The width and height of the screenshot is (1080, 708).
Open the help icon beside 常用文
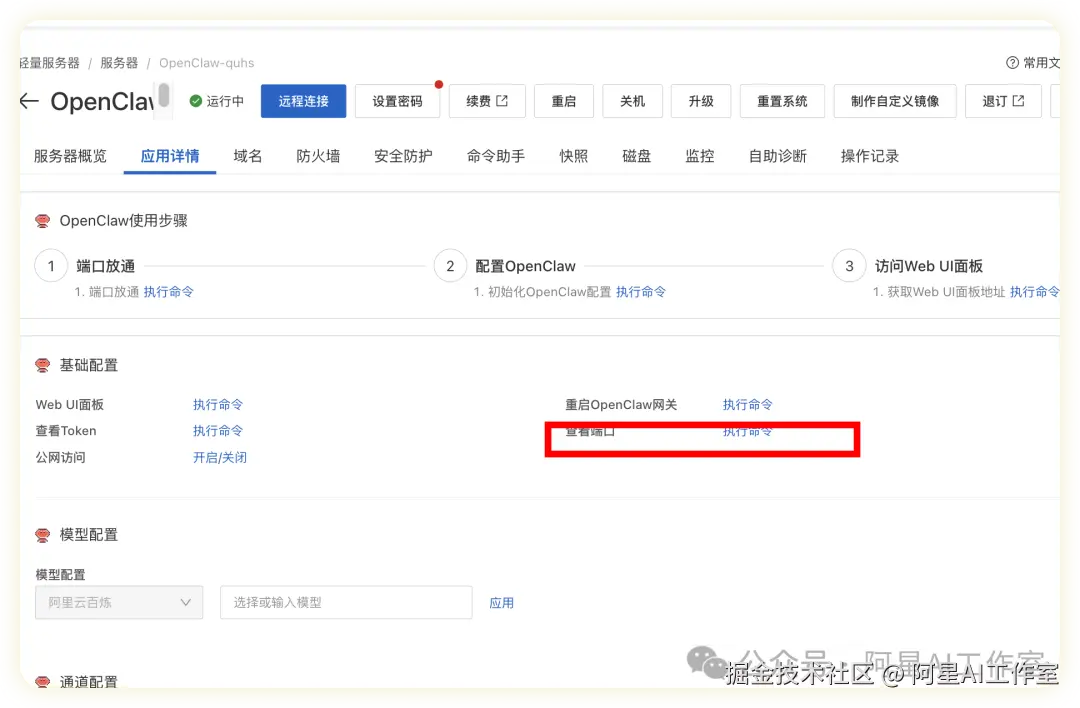point(1012,63)
